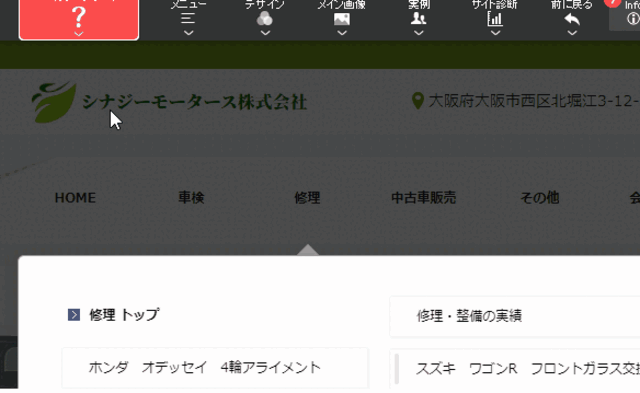
Task: Open the HOME navigation item
Action: pos(75,198)
